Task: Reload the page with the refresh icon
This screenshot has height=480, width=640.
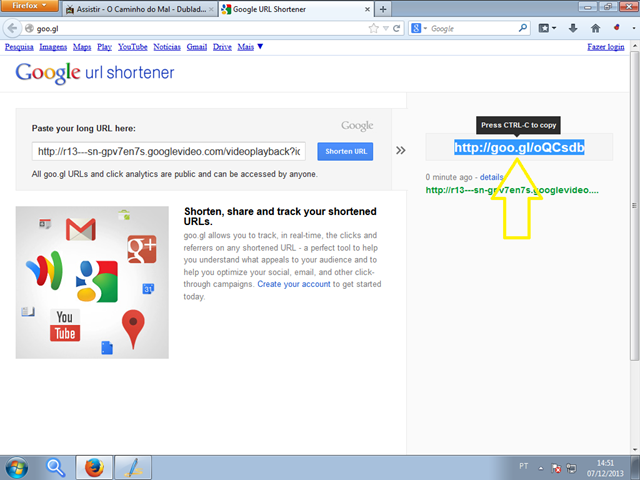Action: coord(396,28)
